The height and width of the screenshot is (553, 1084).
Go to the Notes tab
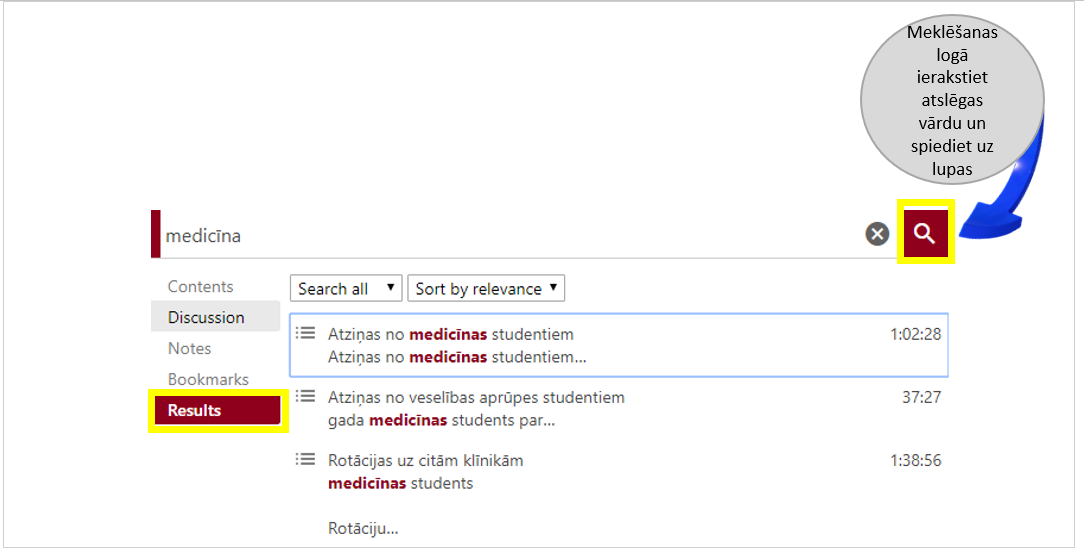pos(190,348)
